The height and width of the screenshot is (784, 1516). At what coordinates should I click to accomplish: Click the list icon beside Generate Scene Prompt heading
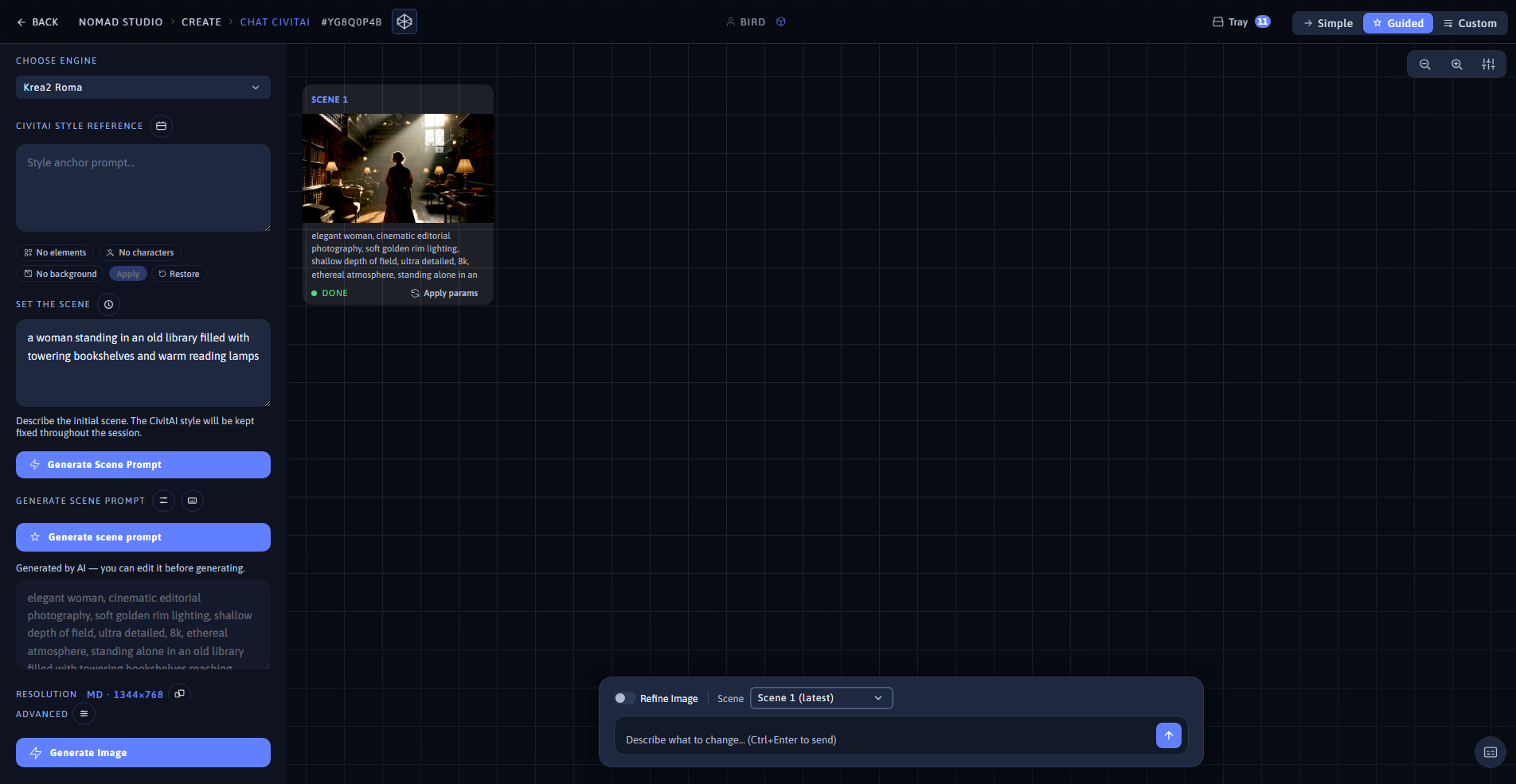pos(163,501)
